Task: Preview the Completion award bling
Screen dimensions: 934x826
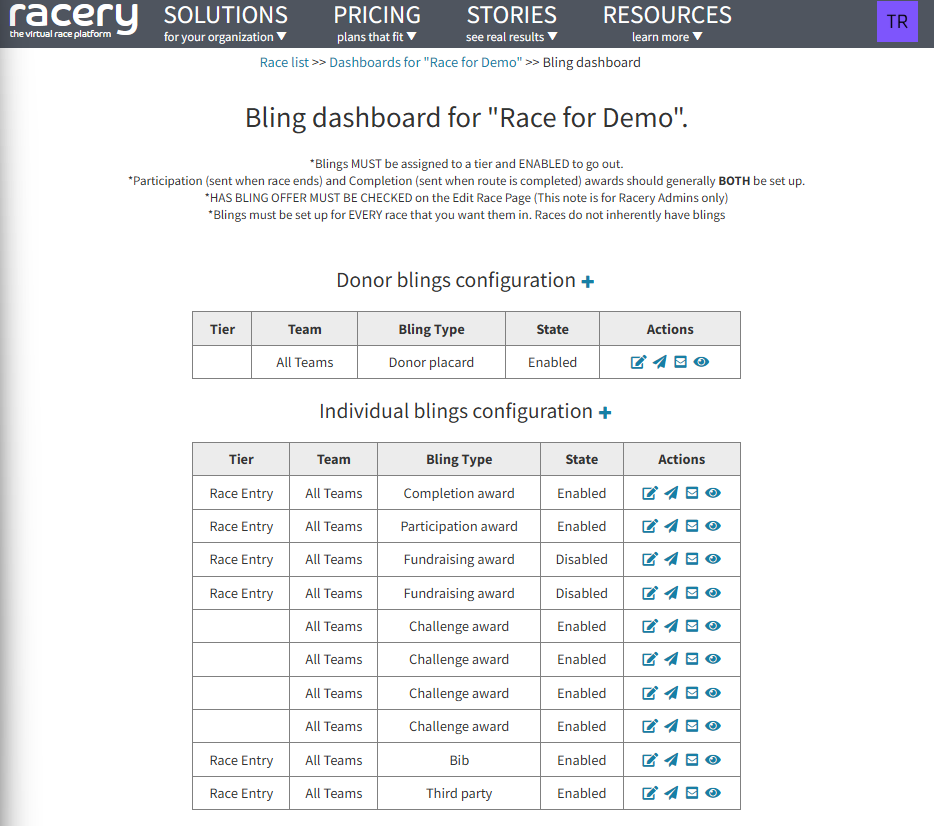Action: pyautogui.click(x=712, y=493)
